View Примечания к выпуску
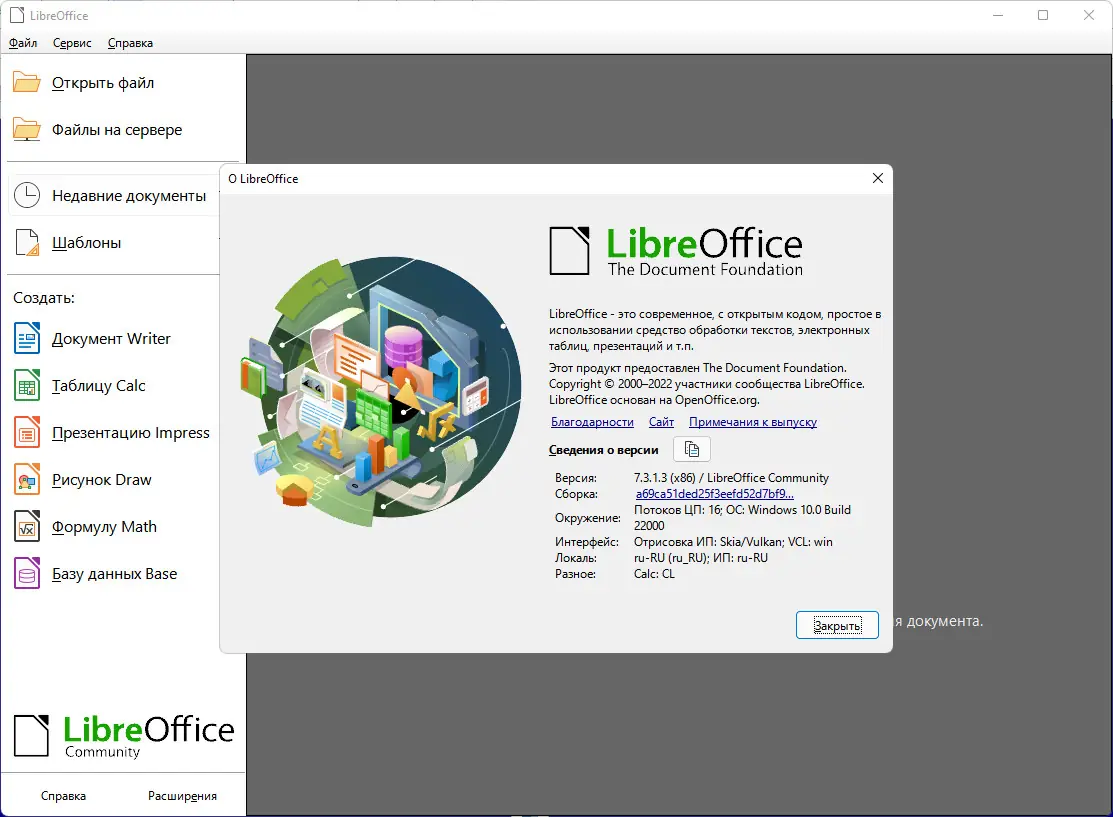 tap(751, 422)
